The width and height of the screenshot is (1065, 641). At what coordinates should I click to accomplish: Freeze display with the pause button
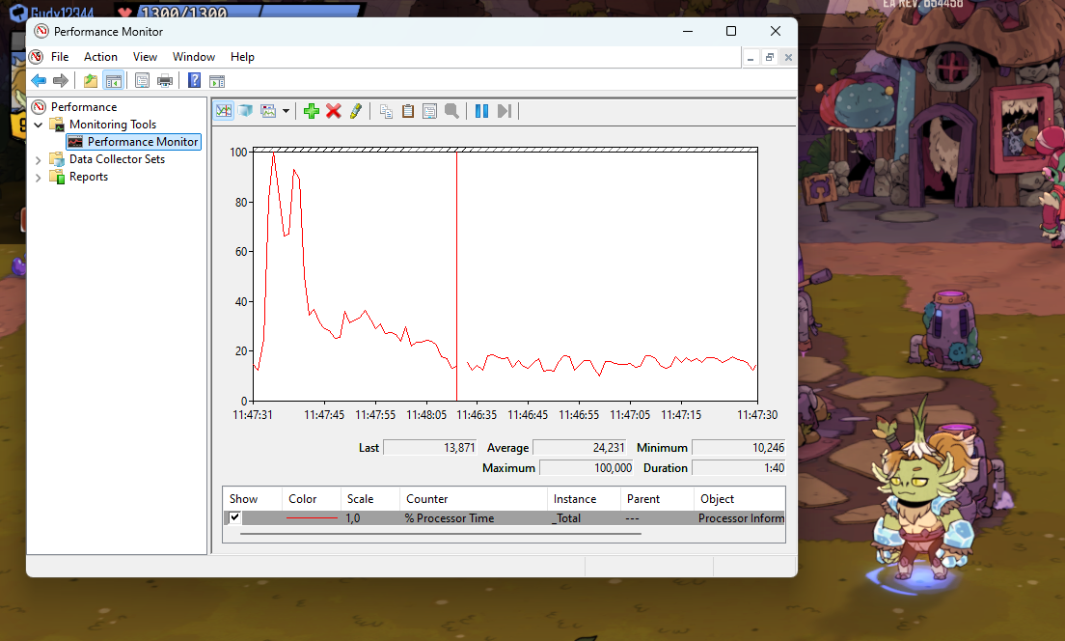[x=481, y=111]
